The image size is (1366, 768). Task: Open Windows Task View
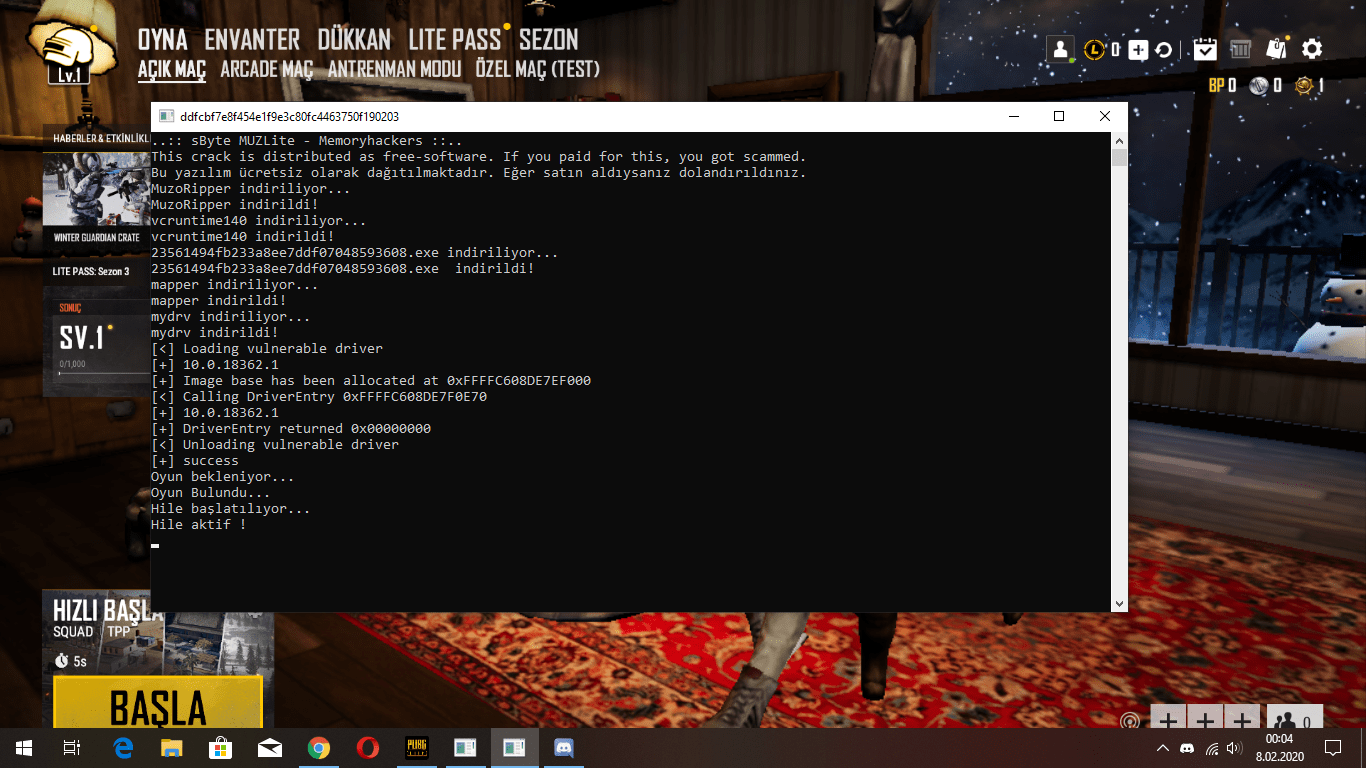(72, 747)
